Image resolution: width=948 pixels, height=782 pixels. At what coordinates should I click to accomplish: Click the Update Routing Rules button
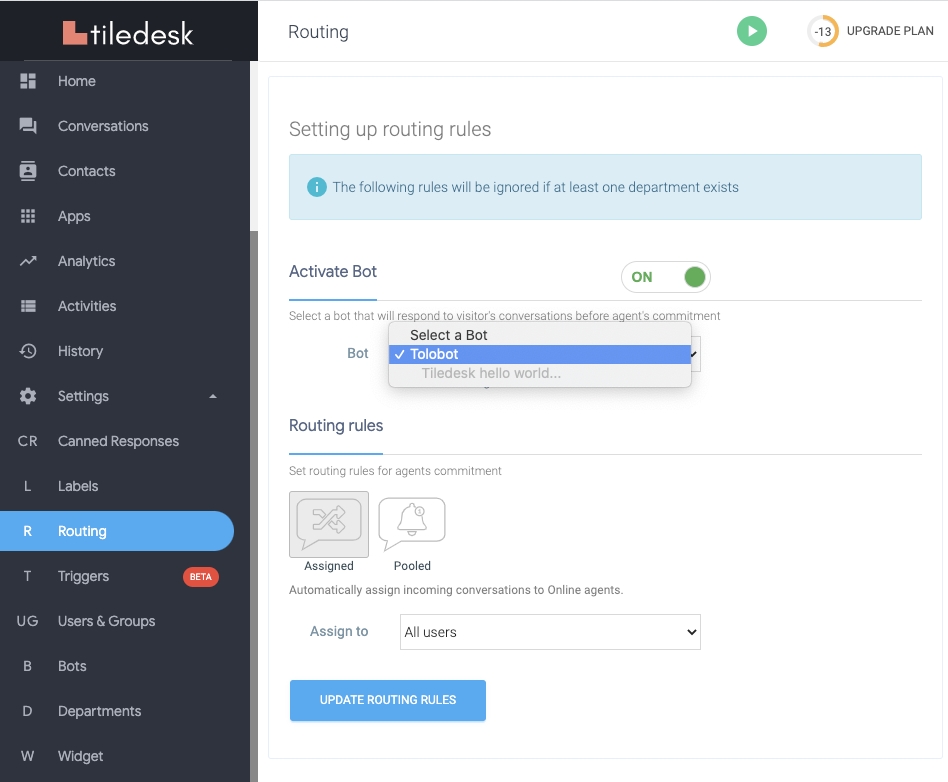(x=387, y=700)
